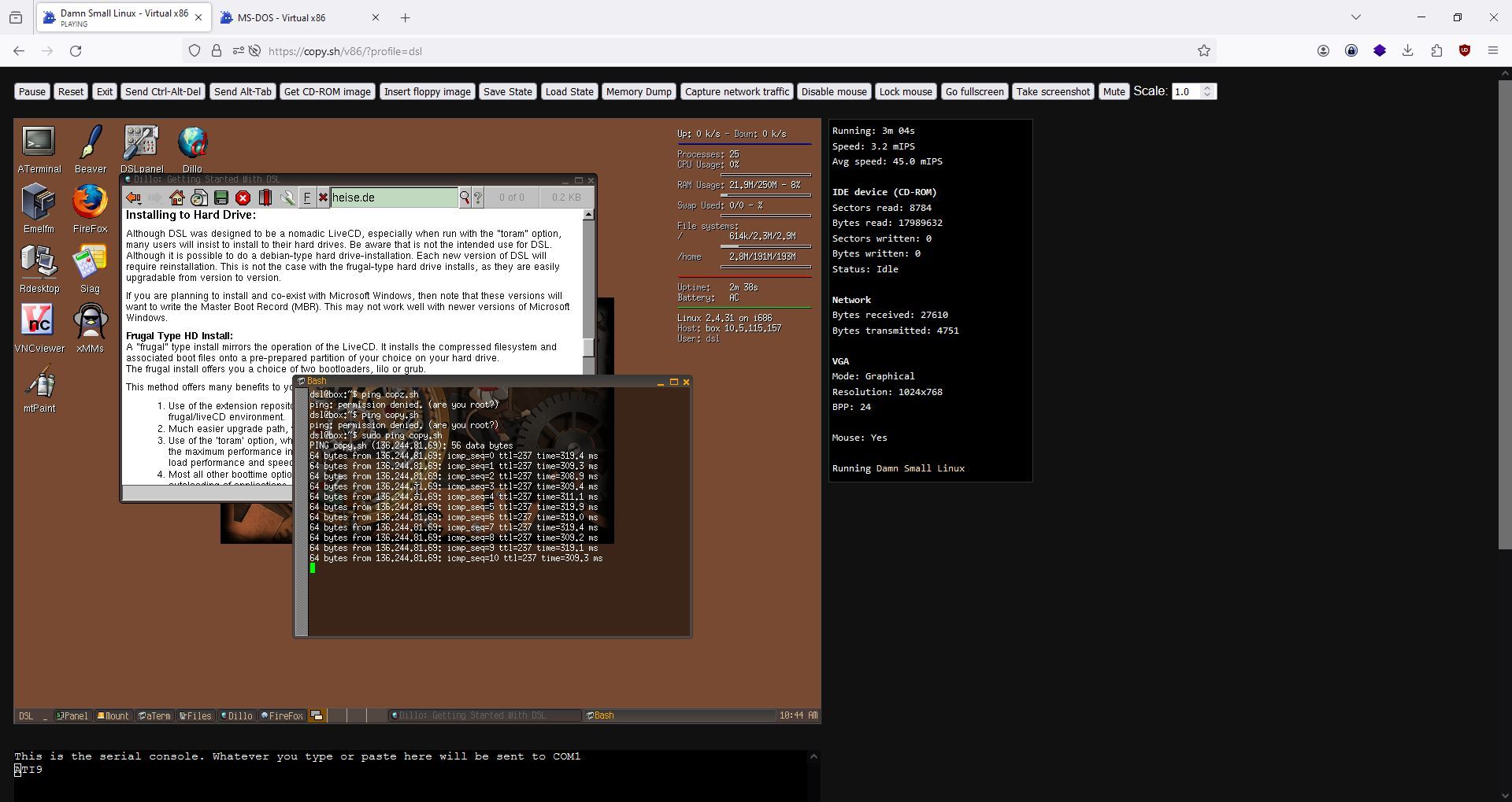Image resolution: width=1512 pixels, height=802 pixels.
Task: Open Dillo's bookmarks book icon
Action: 265,198
